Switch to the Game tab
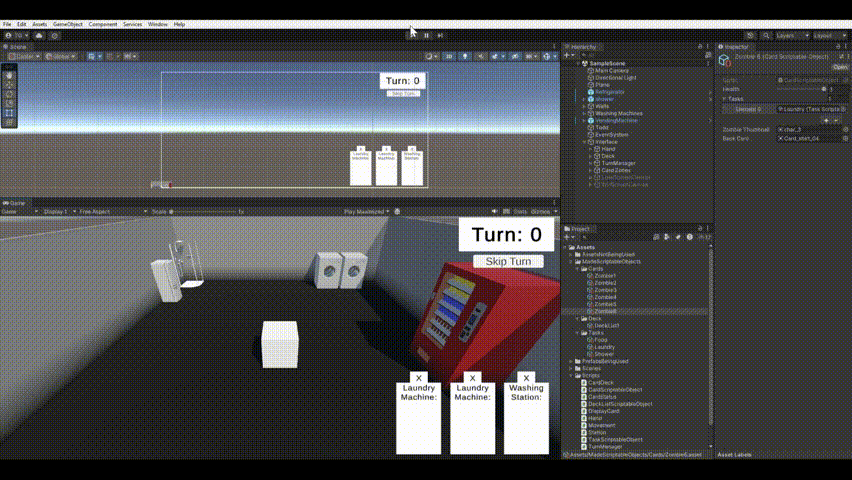The image size is (852, 480). point(14,203)
